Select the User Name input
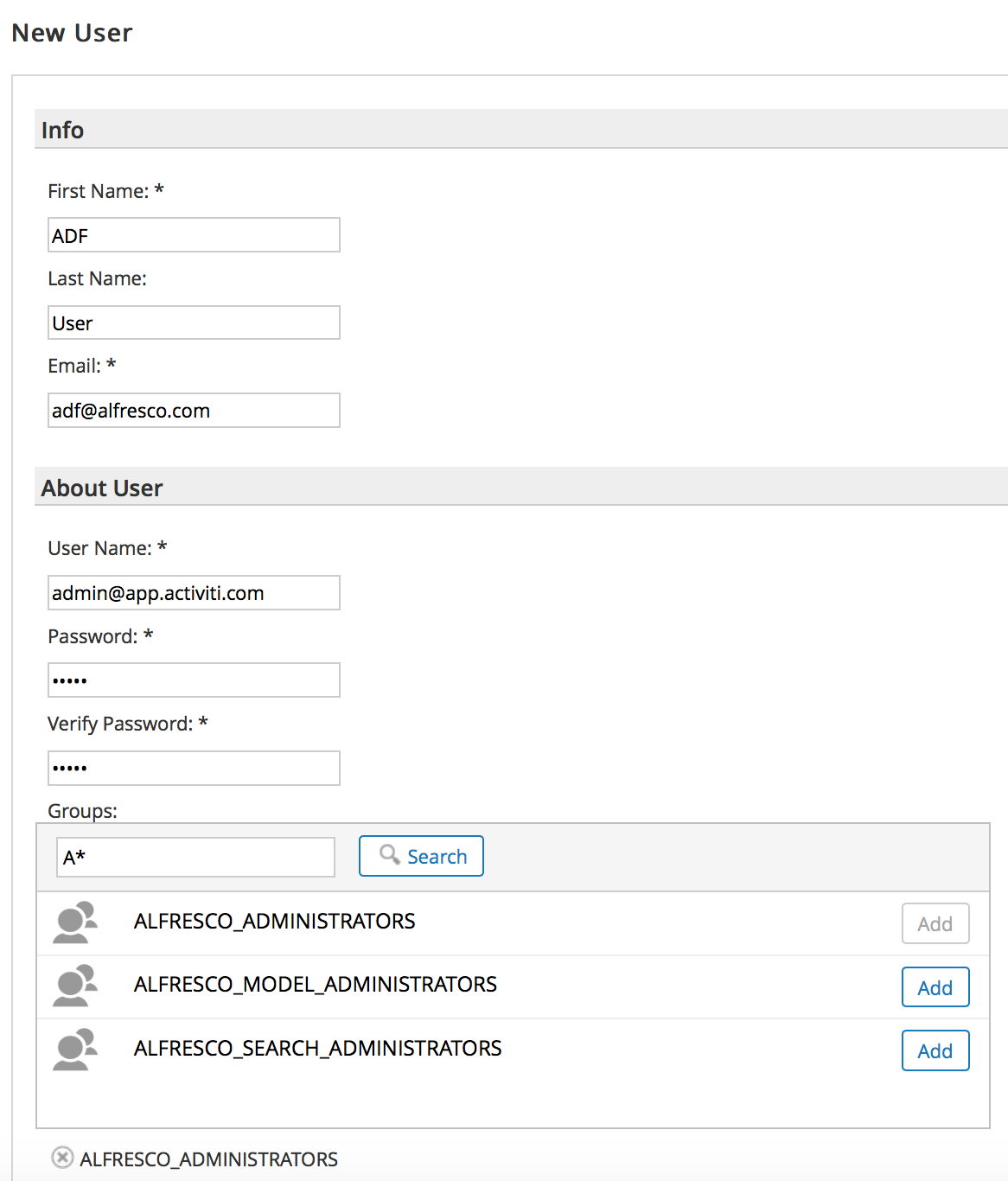This screenshot has width=1008, height=1181. coord(194,593)
